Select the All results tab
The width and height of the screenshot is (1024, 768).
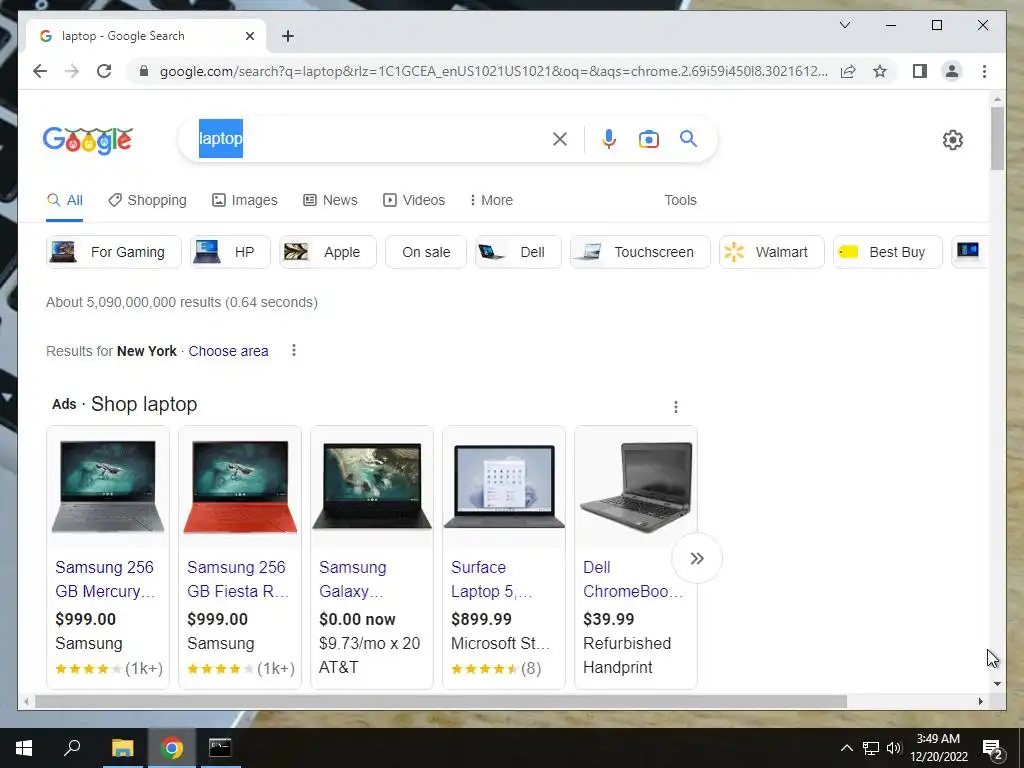65,200
